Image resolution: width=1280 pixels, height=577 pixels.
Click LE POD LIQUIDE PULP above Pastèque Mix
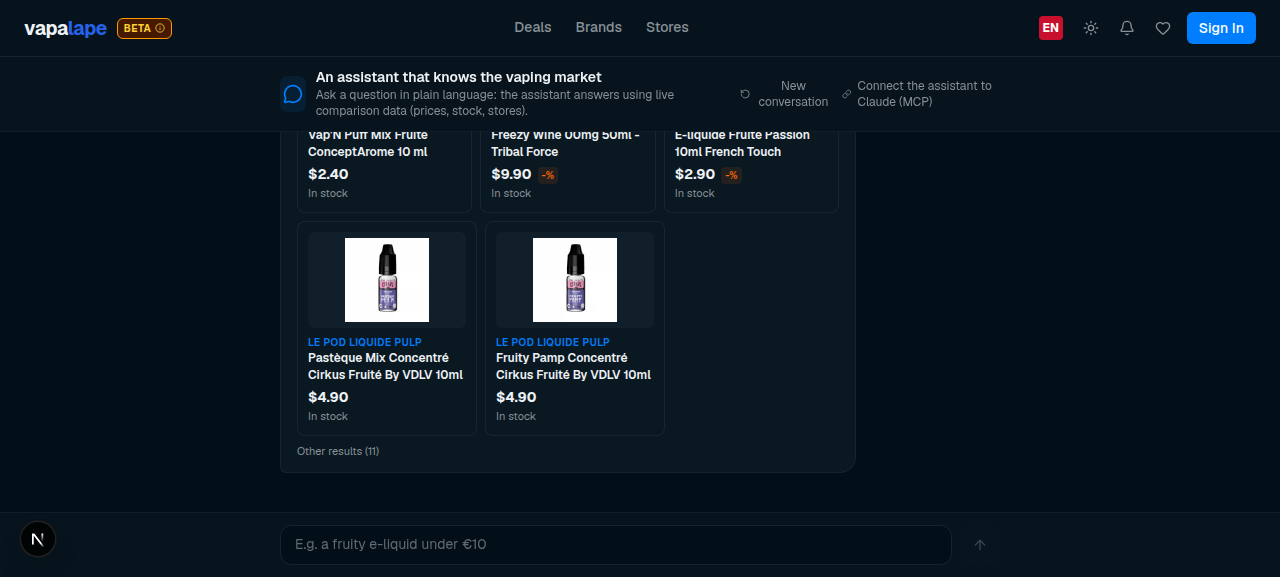point(365,342)
